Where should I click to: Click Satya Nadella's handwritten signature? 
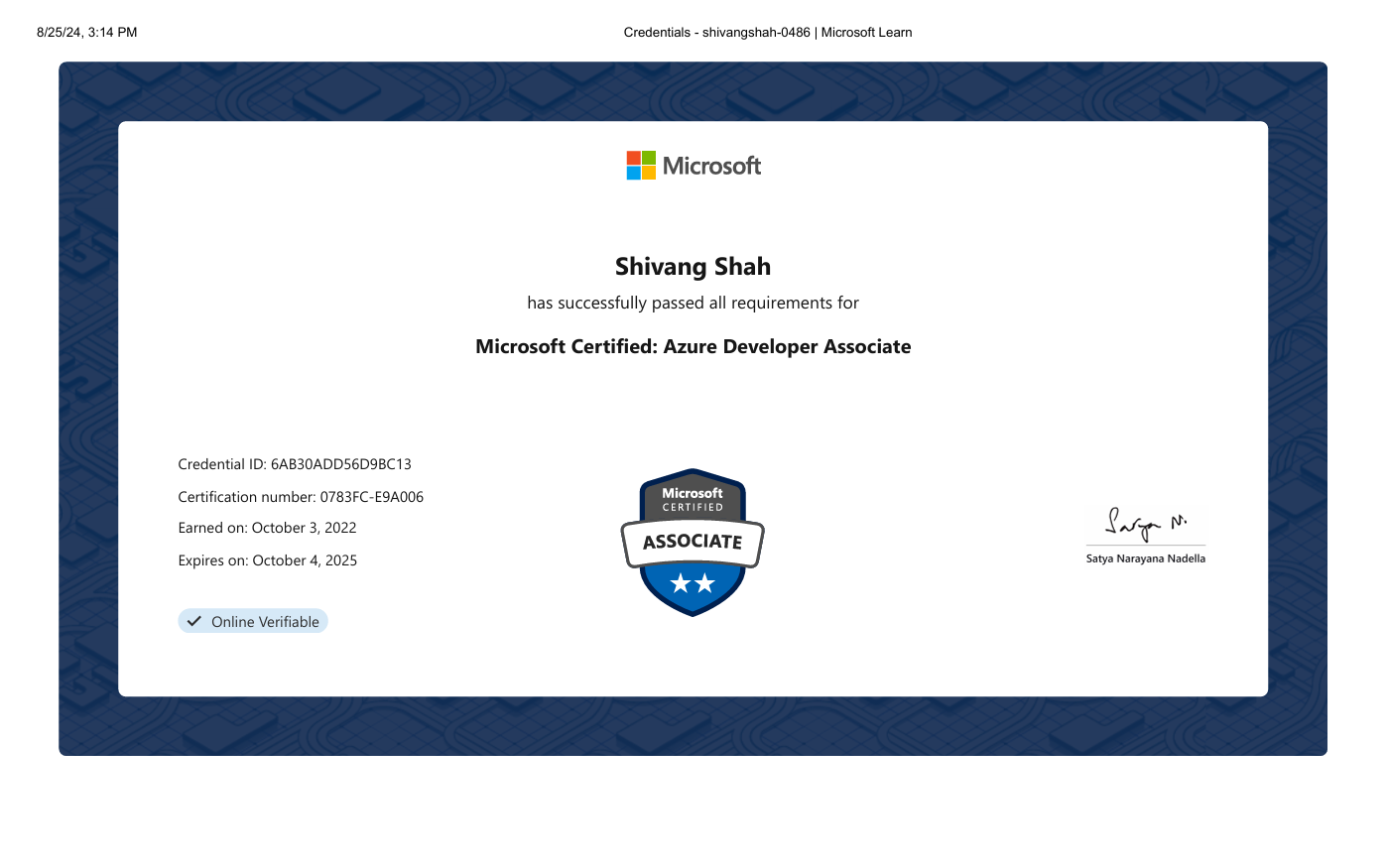1146,524
